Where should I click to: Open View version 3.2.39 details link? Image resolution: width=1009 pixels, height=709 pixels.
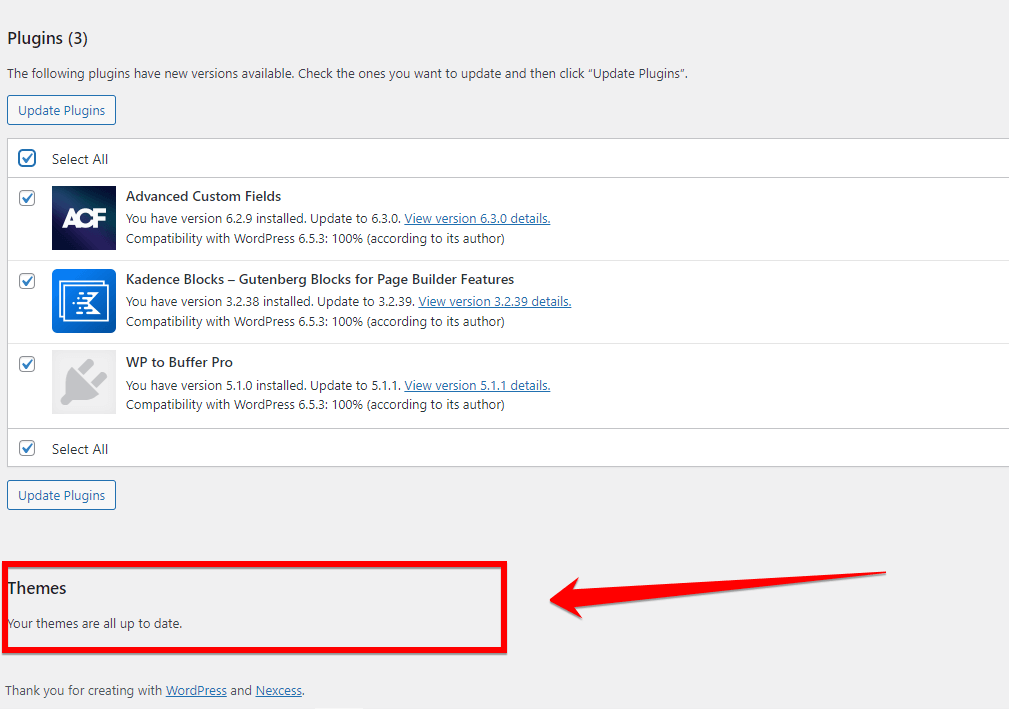pos(494,301)
